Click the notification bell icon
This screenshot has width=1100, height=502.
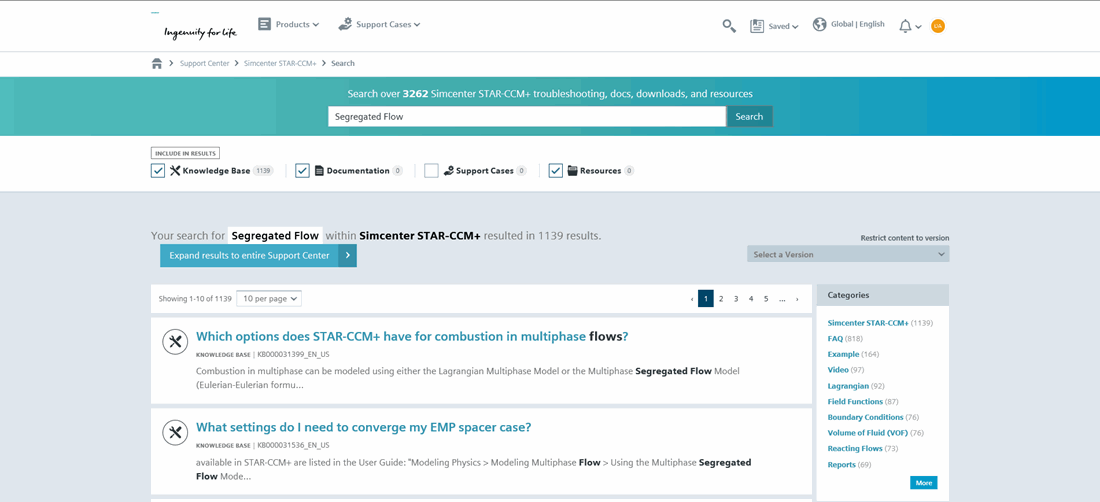906,27
